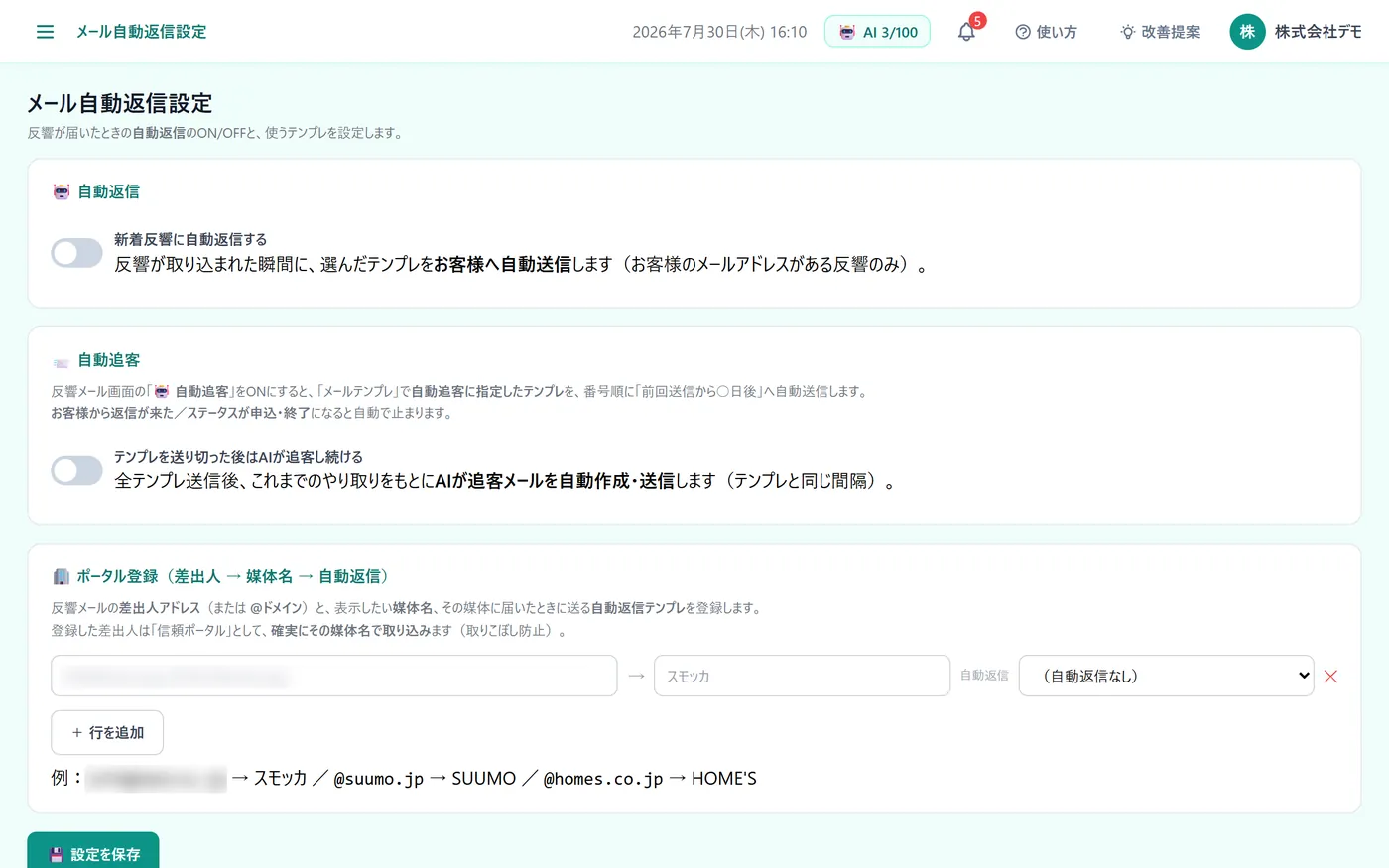Viewport: 1389px width, 868px height.
Task: Click the example text SUUMO
Action: pos(484,779)
